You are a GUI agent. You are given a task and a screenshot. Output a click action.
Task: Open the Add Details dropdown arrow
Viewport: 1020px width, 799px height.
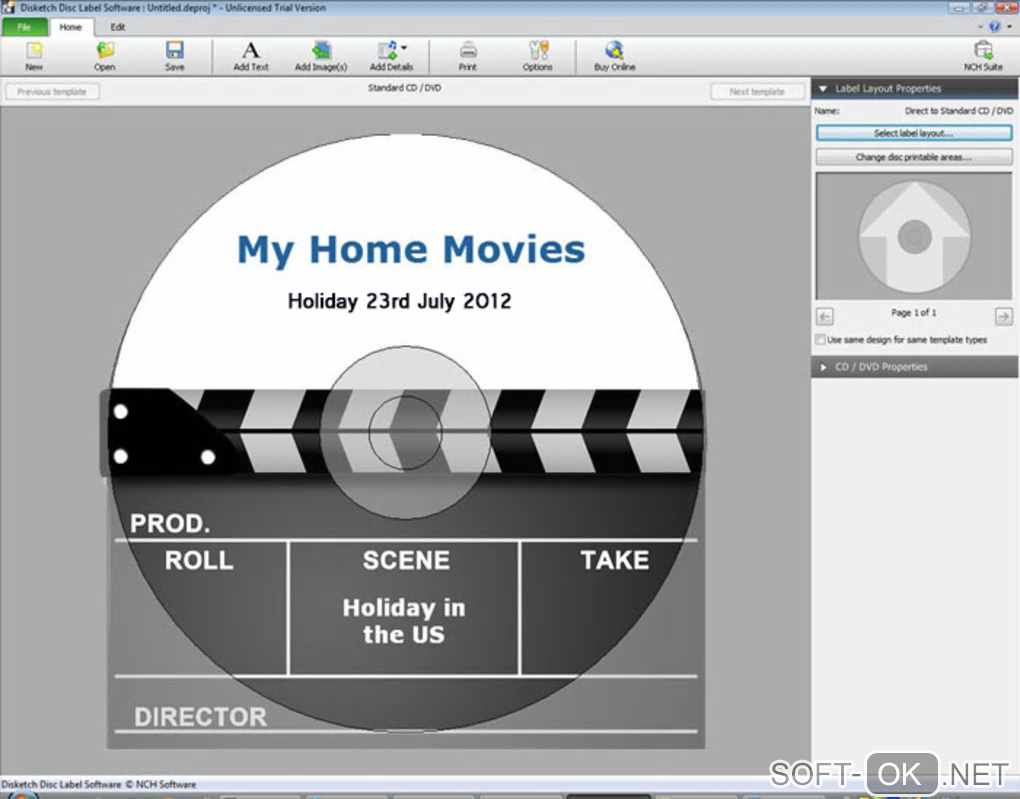404,47
